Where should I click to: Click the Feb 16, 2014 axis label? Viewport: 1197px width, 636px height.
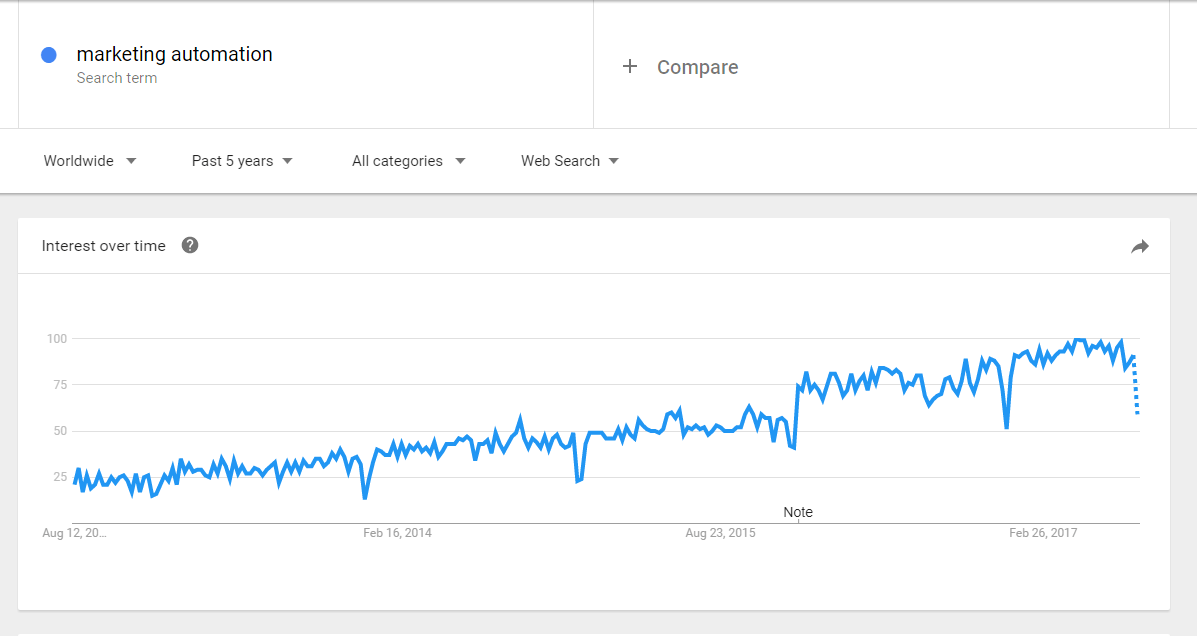pos(397,533)
